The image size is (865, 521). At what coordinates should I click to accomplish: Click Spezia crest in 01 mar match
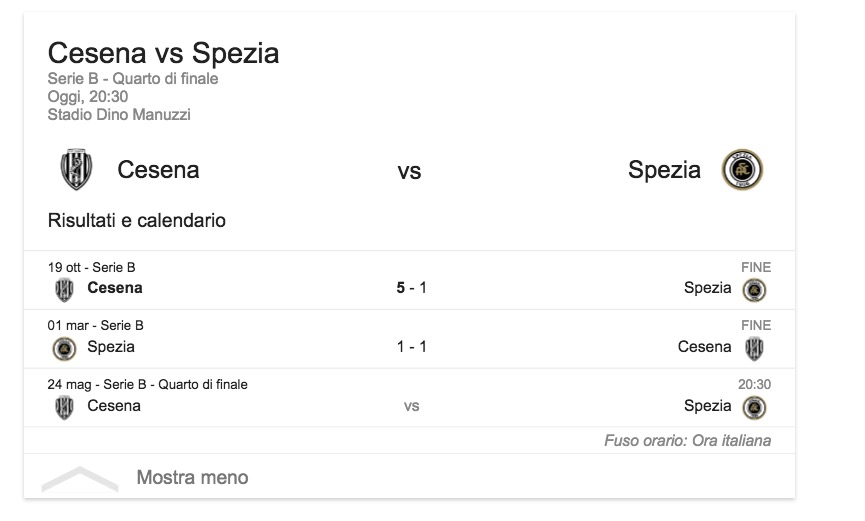click(x=64, y=348)
